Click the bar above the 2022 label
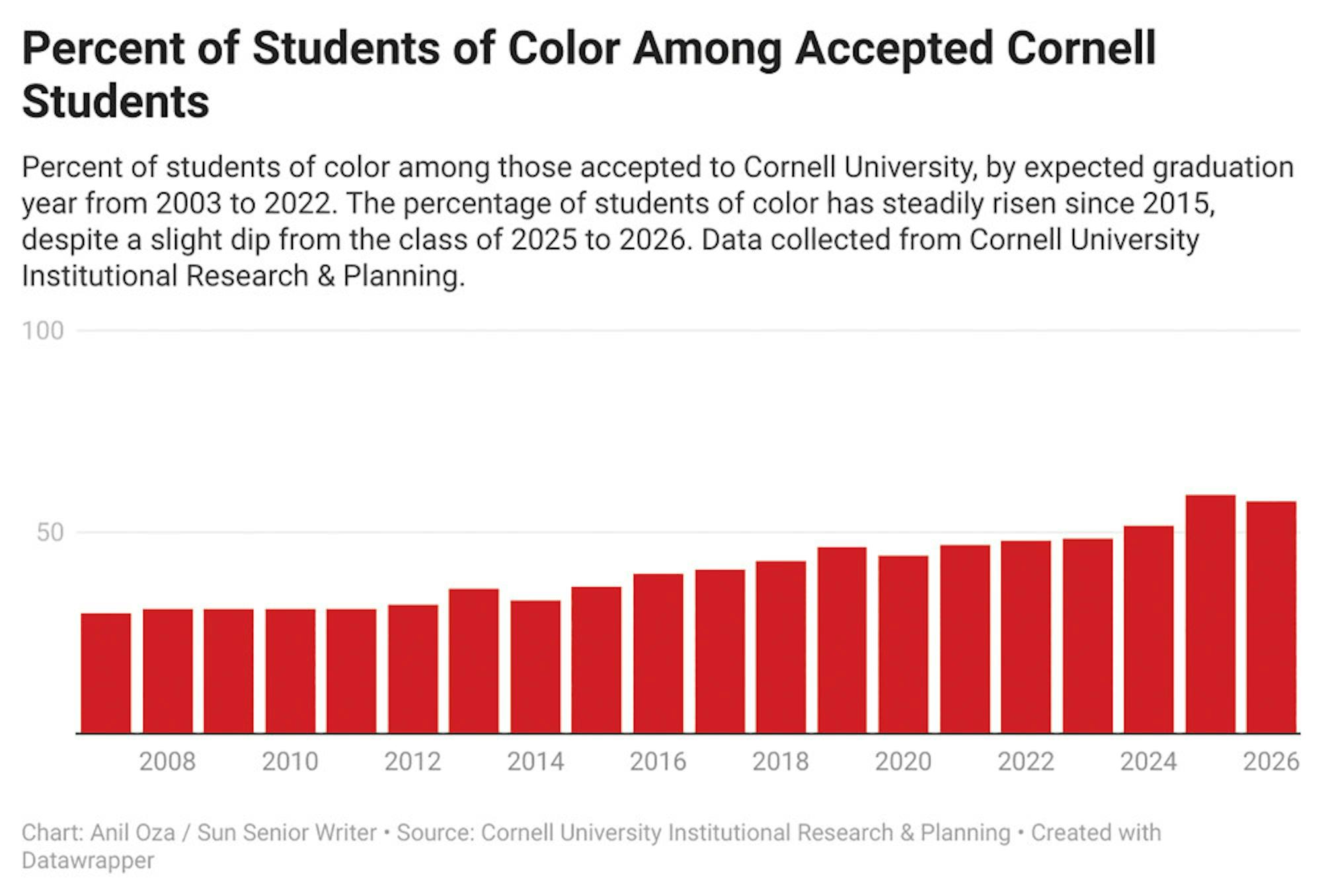Screen dimensions: 1322x896 point(1025,637)
